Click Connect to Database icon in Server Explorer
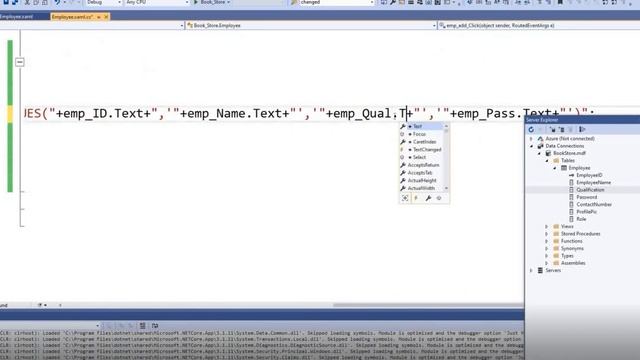640x360 pixels. [552, 129]
